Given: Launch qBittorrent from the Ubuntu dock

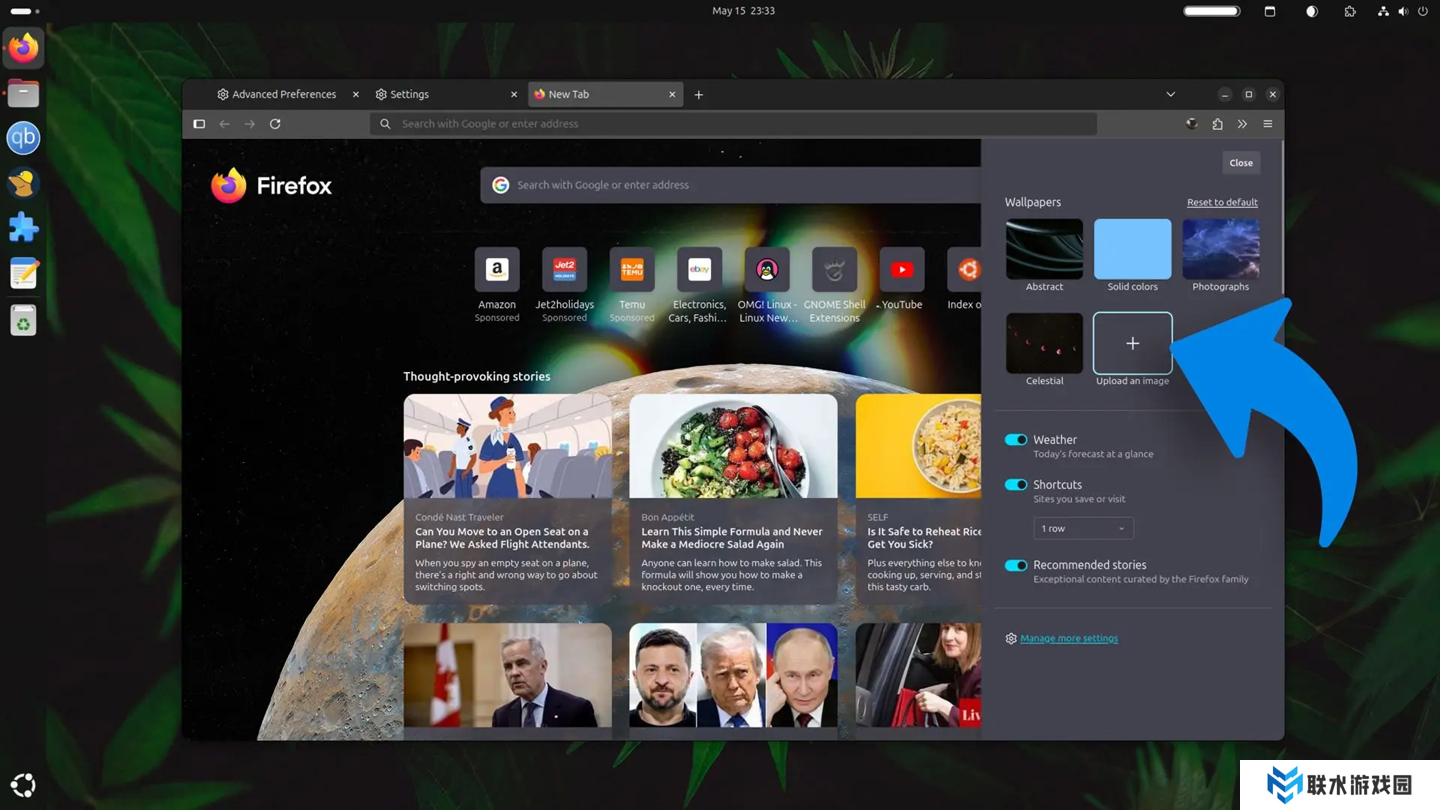Looking at the screenshot, I should [23, 138].
